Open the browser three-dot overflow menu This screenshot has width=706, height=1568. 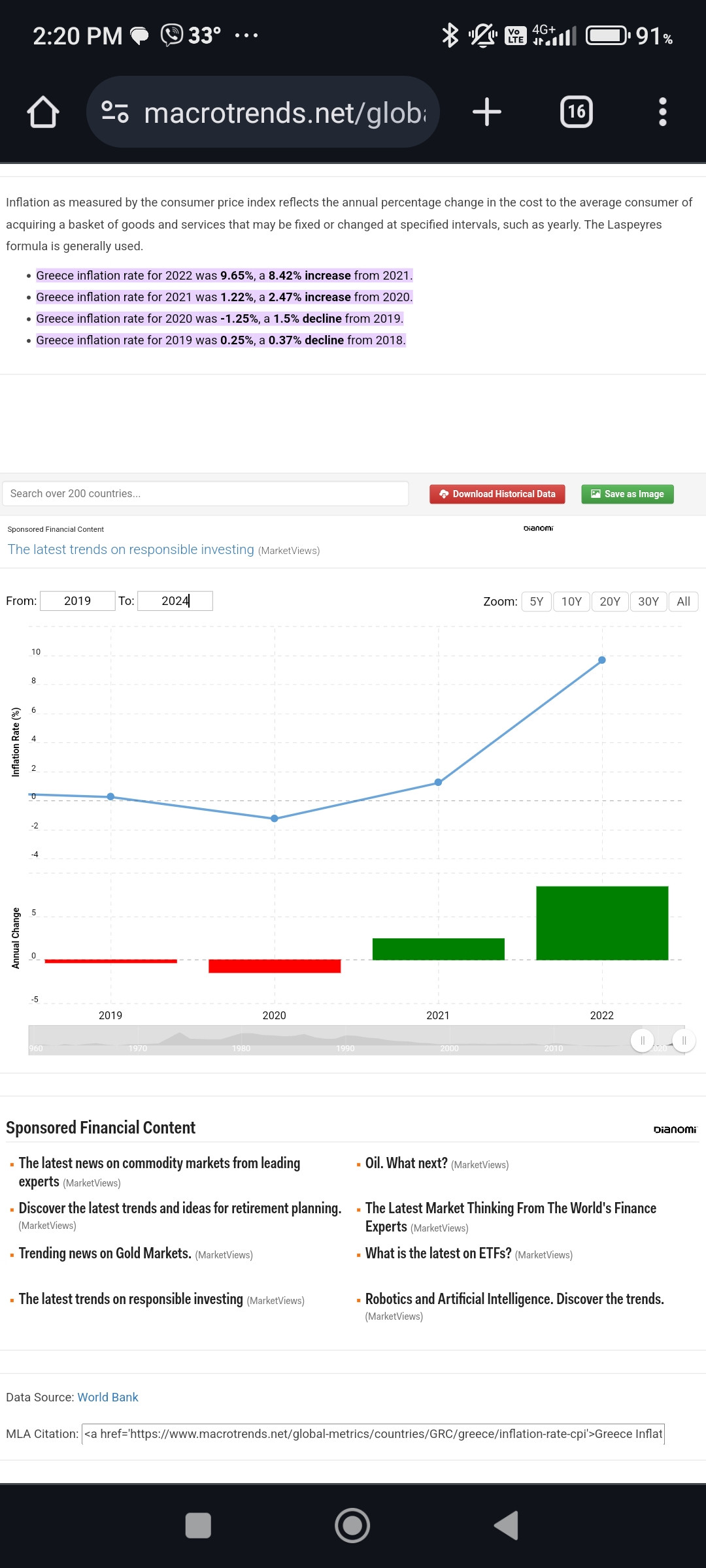(x=662, y=112)
